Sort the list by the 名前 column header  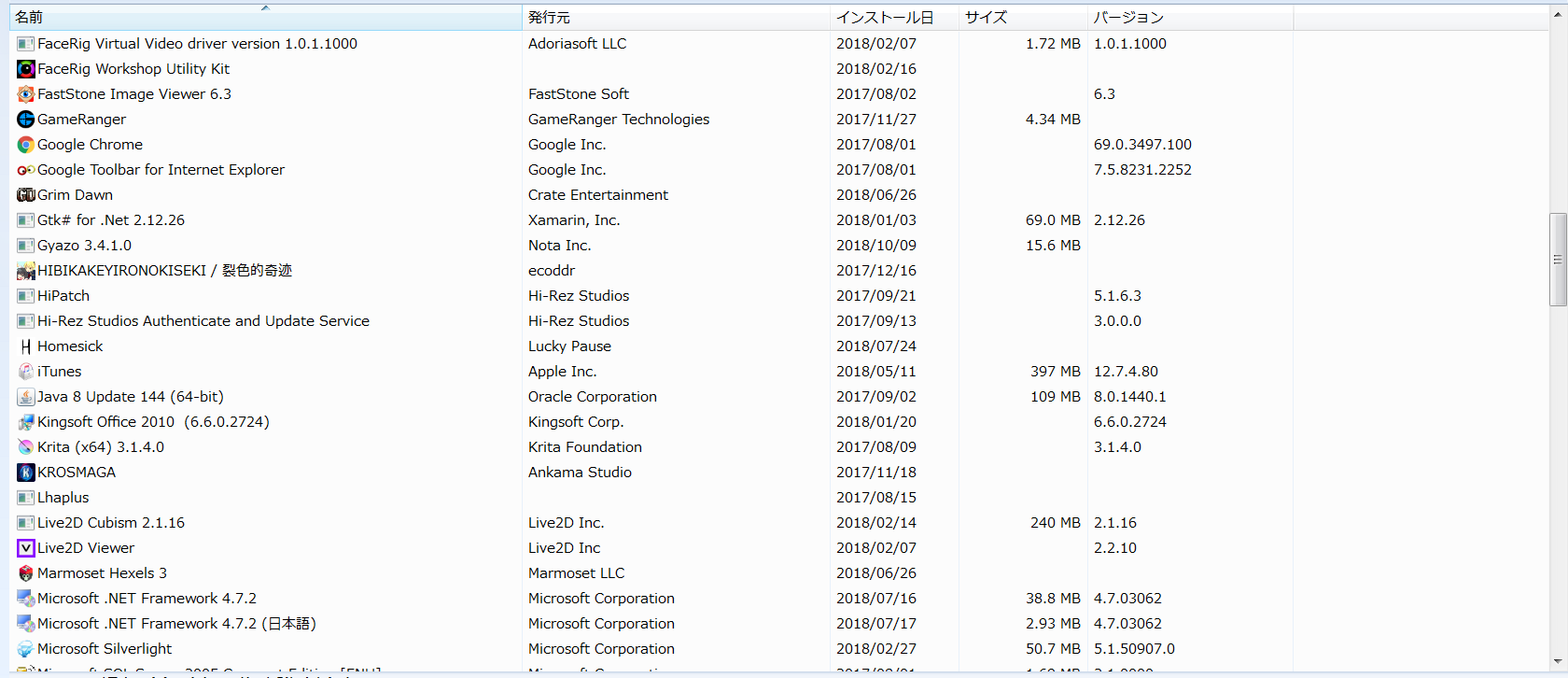tap(265, 17)
